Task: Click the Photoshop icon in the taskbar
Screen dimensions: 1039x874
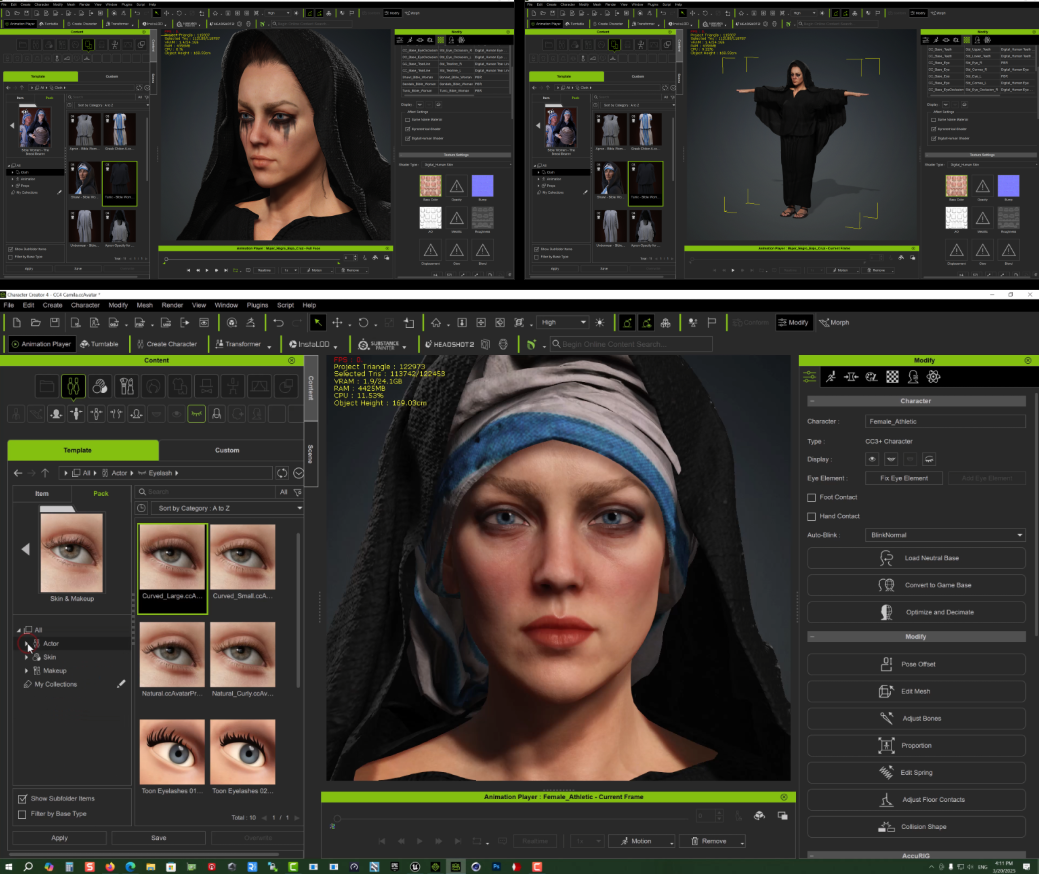Action: 496,867
